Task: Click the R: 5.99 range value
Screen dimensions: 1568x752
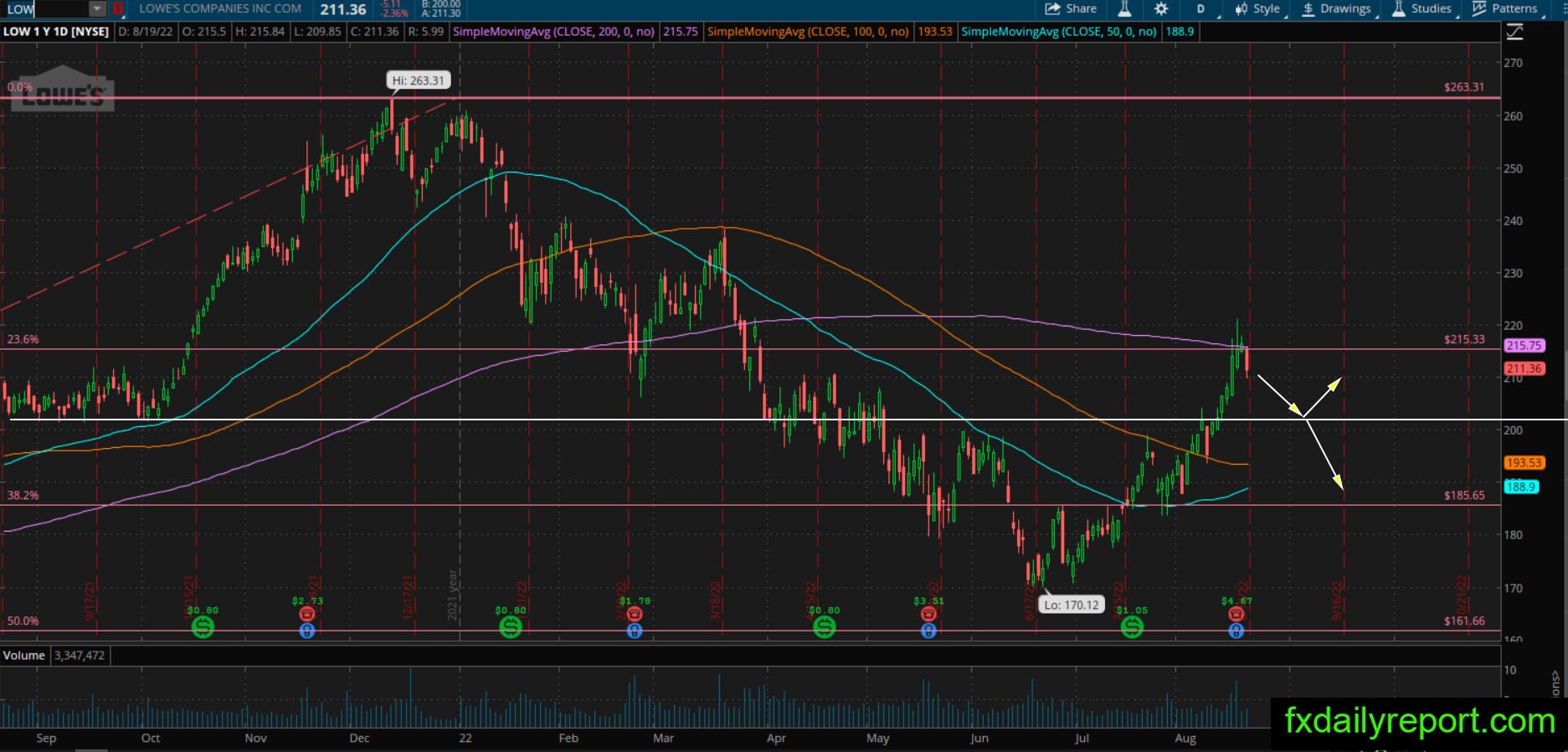Action: [425, 32]
